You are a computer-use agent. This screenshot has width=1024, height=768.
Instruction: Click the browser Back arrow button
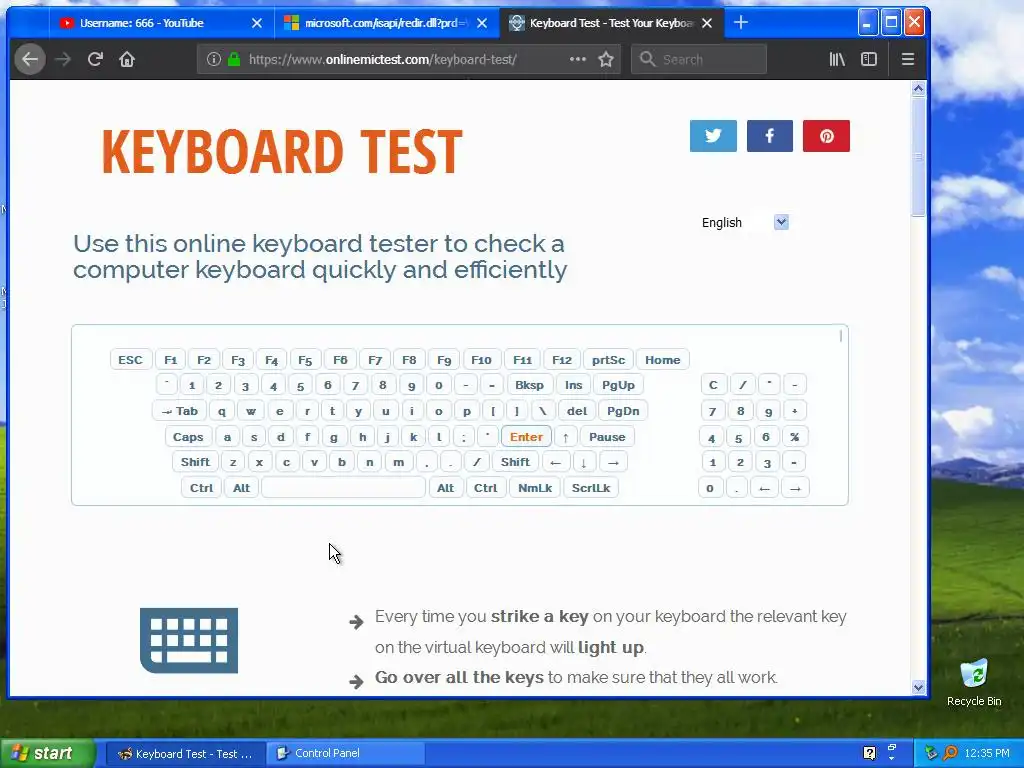coord(30,59)
